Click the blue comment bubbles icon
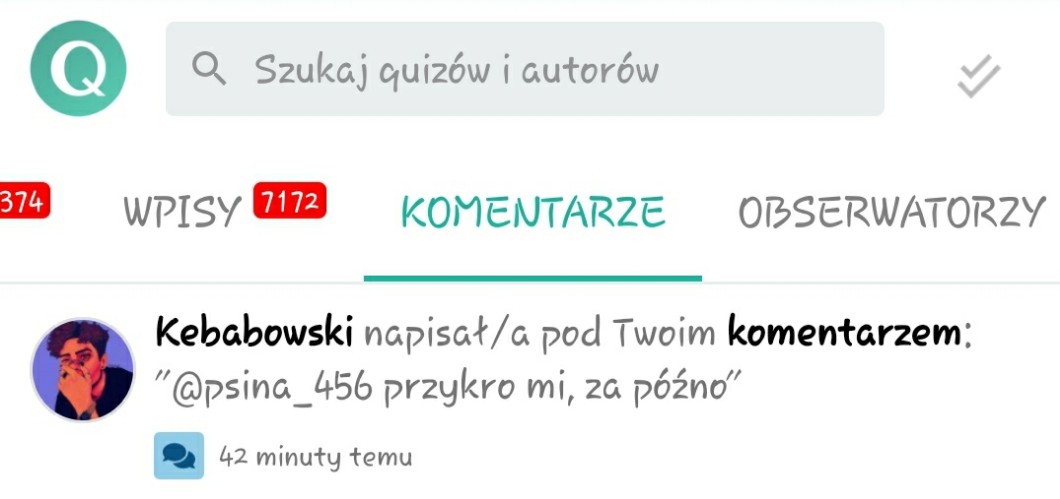Image resolution: width=1060 pixels, height=499 pixels. pyautogui.click(x=179, y=456)
